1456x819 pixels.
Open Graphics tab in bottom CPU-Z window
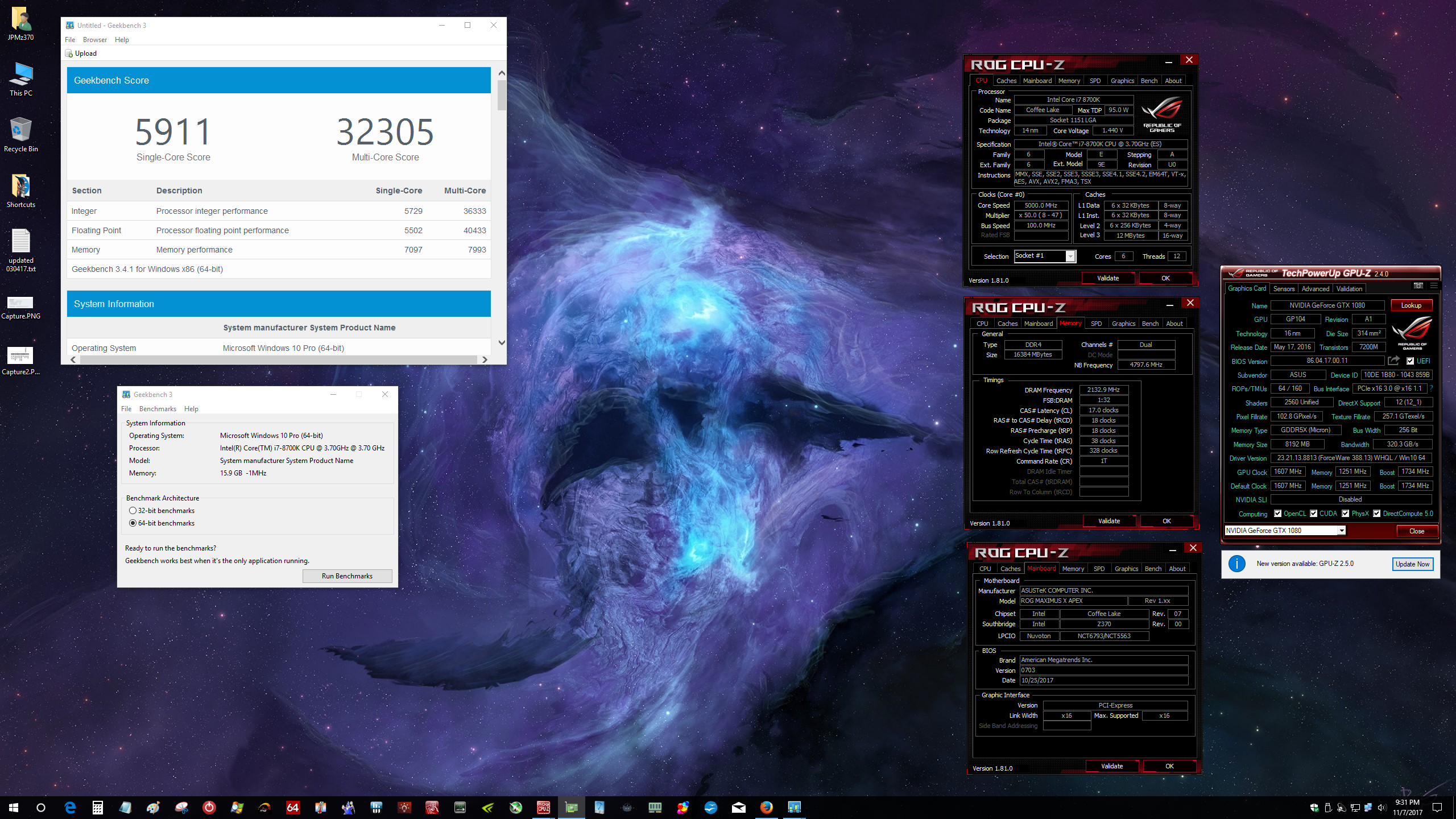tap(1126, 569)
